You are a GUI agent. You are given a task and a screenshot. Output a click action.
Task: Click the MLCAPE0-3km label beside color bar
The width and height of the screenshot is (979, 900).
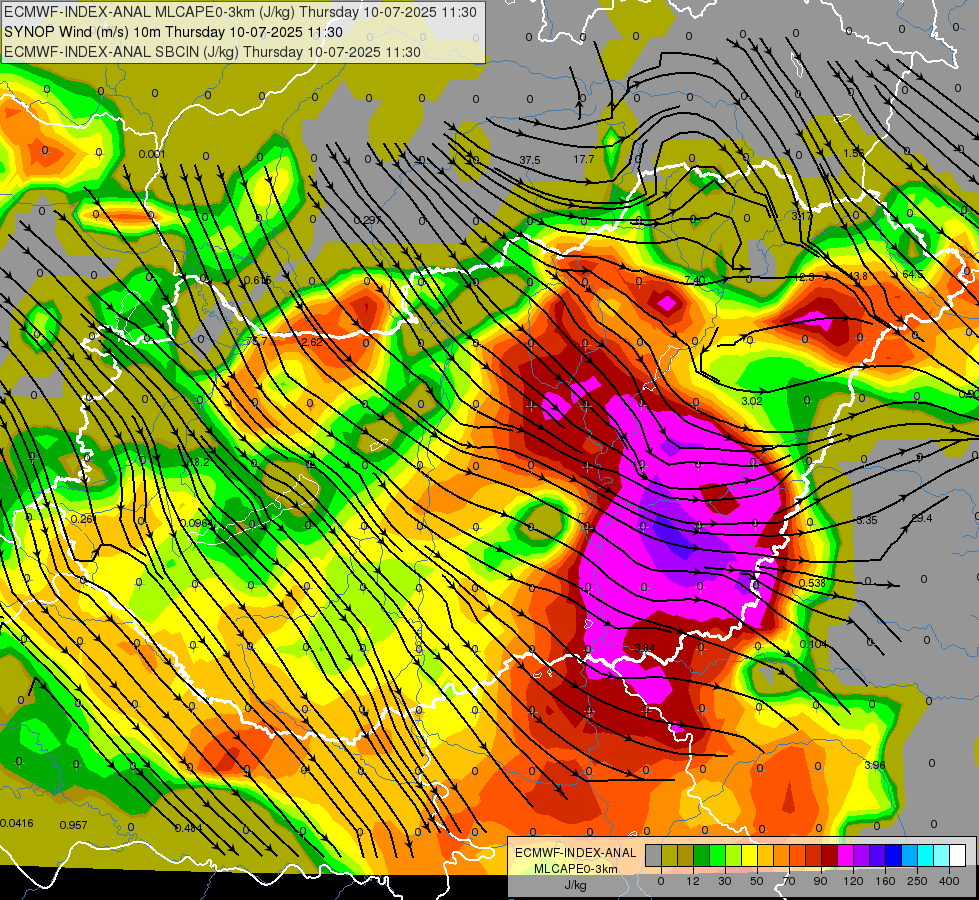tap(576, 869)
